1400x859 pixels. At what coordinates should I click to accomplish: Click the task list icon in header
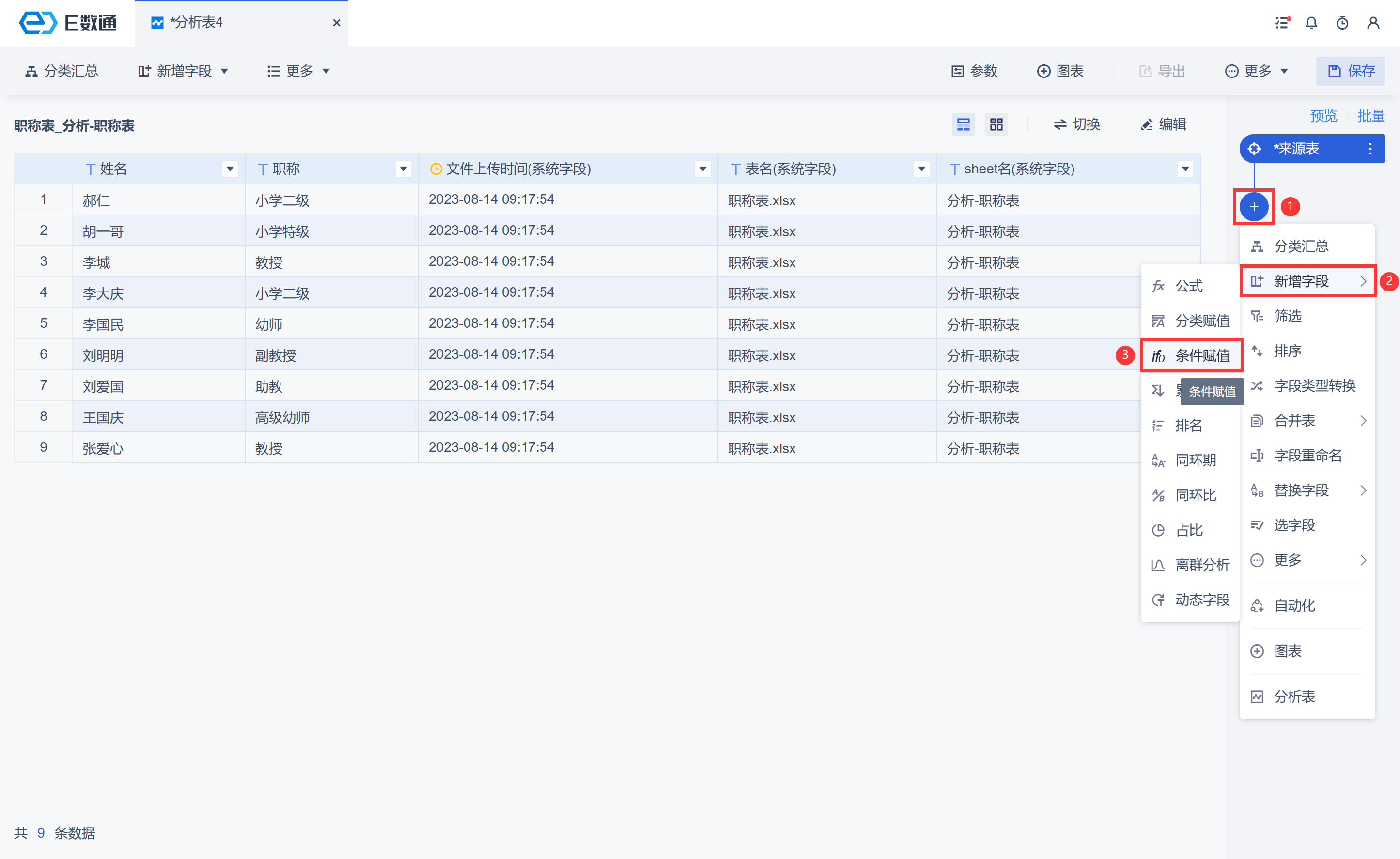tap(1282, 23)
